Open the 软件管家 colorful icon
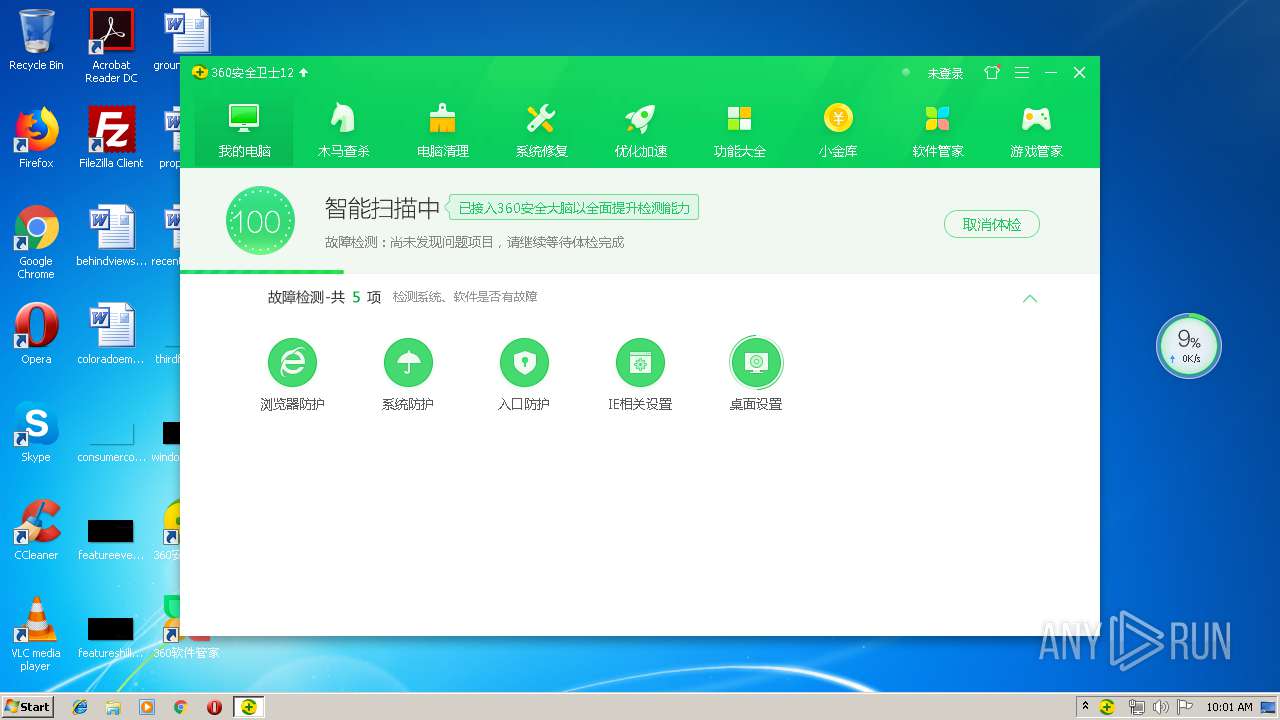 (937, 119)
